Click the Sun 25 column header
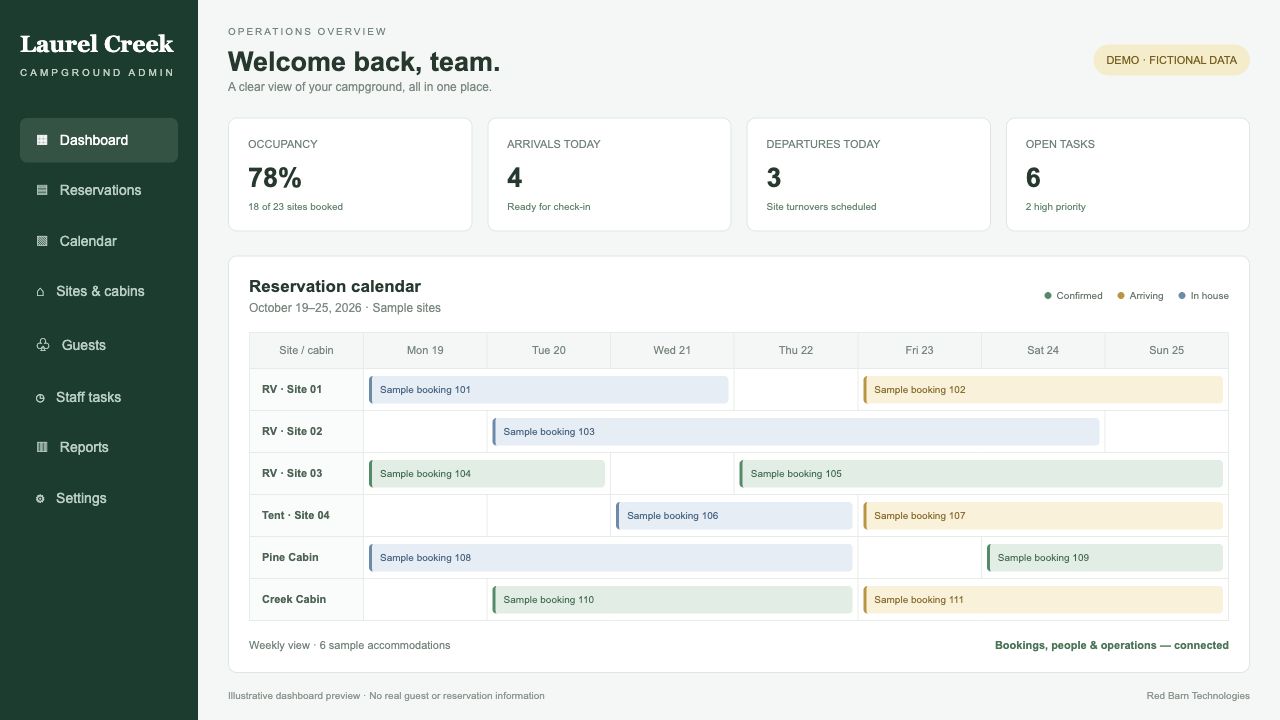 [1166, 350]
